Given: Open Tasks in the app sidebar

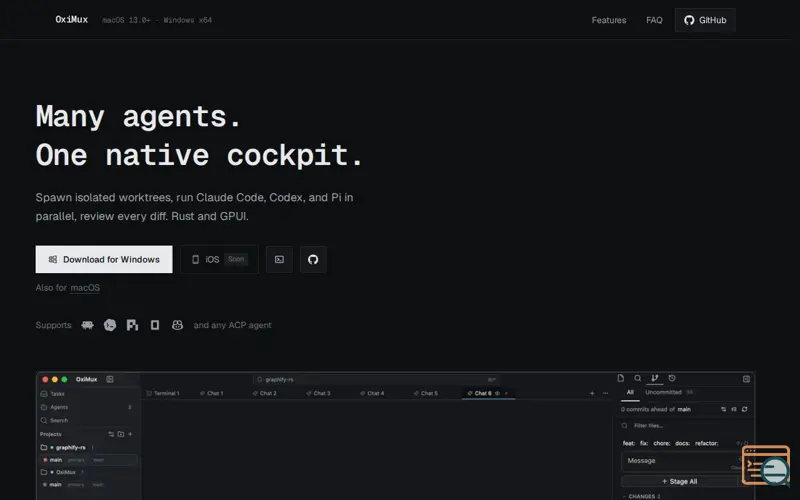Looking at the screenshot, I should pyautogui.click(x=88, y=394).
